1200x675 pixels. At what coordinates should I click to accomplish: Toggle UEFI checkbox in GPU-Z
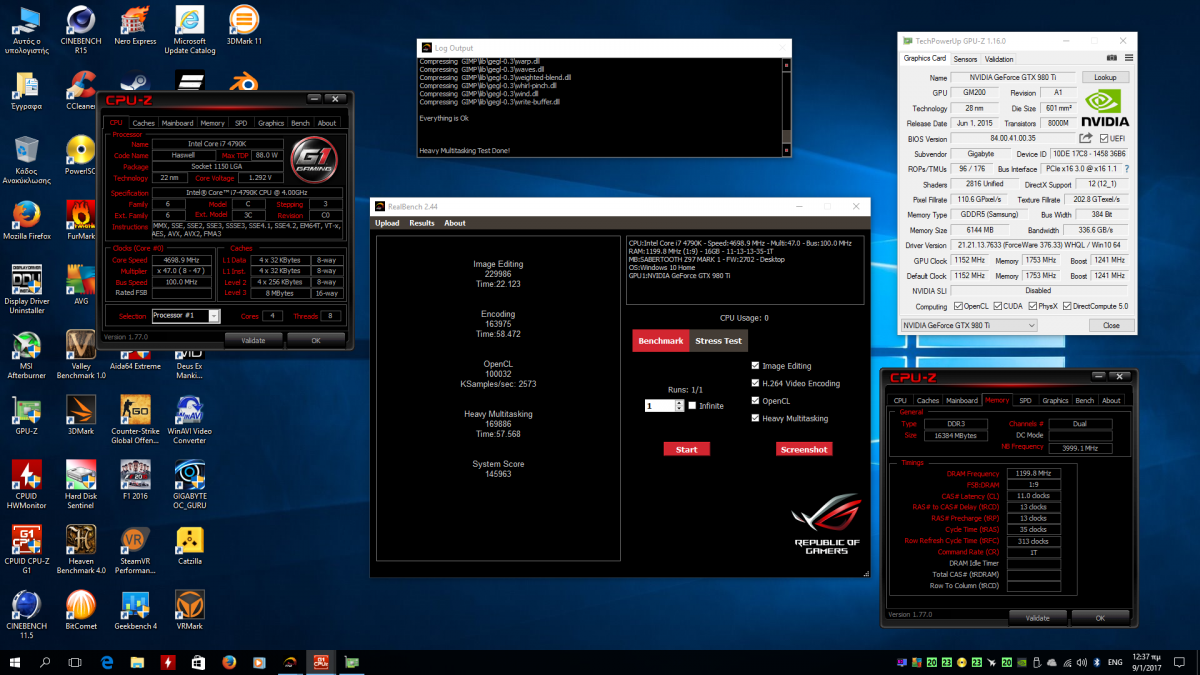point(1104,138)
